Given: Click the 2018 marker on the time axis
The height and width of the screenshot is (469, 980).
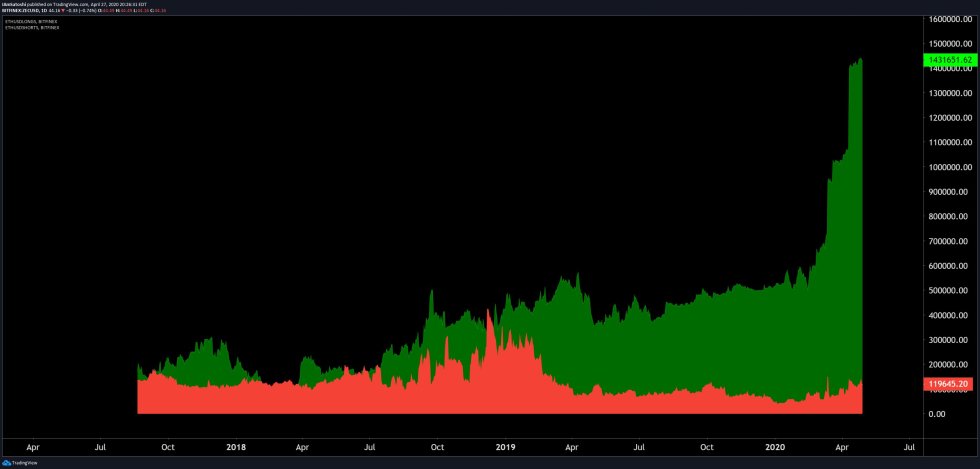Looking at the screenshot, I should pyautogui.click(x=237, y=447).
